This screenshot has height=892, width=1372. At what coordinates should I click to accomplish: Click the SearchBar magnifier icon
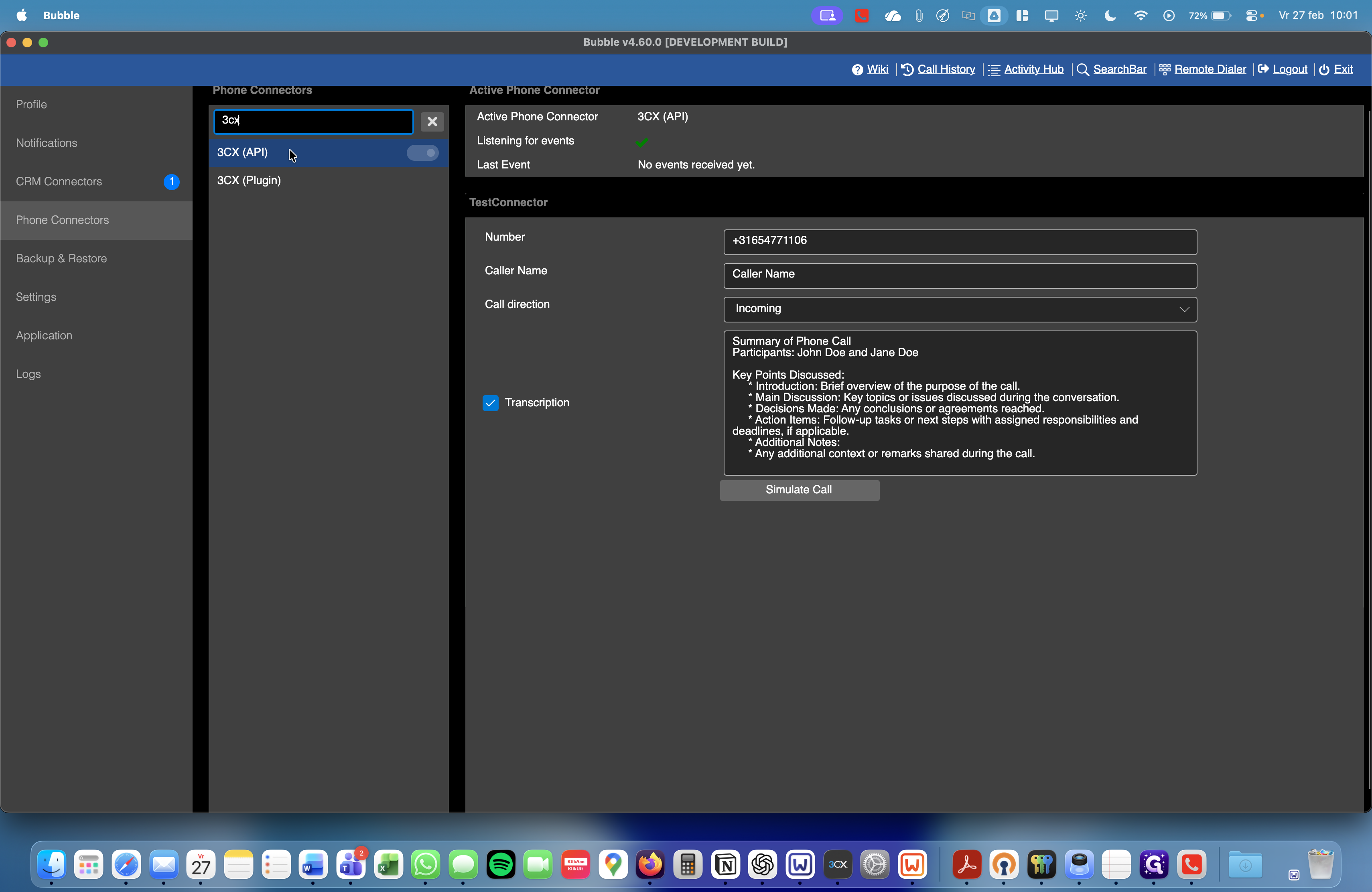click(x=1083, y=70)
